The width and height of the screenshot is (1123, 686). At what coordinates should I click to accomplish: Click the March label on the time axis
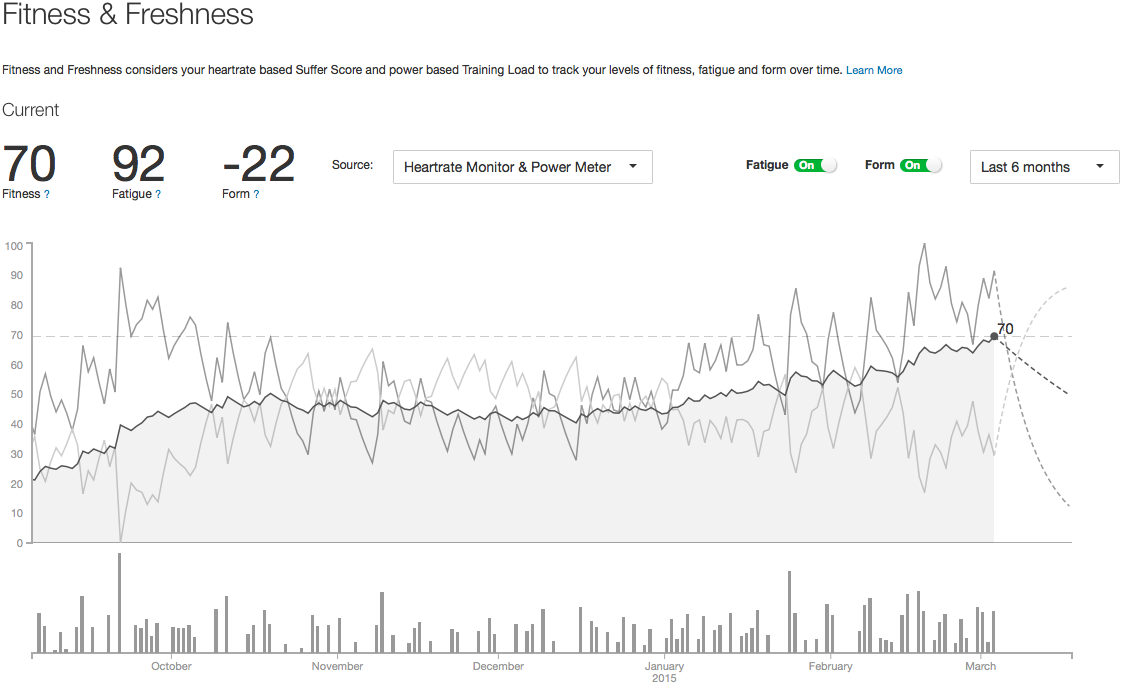pyautogui.click(x=981, y=666)
